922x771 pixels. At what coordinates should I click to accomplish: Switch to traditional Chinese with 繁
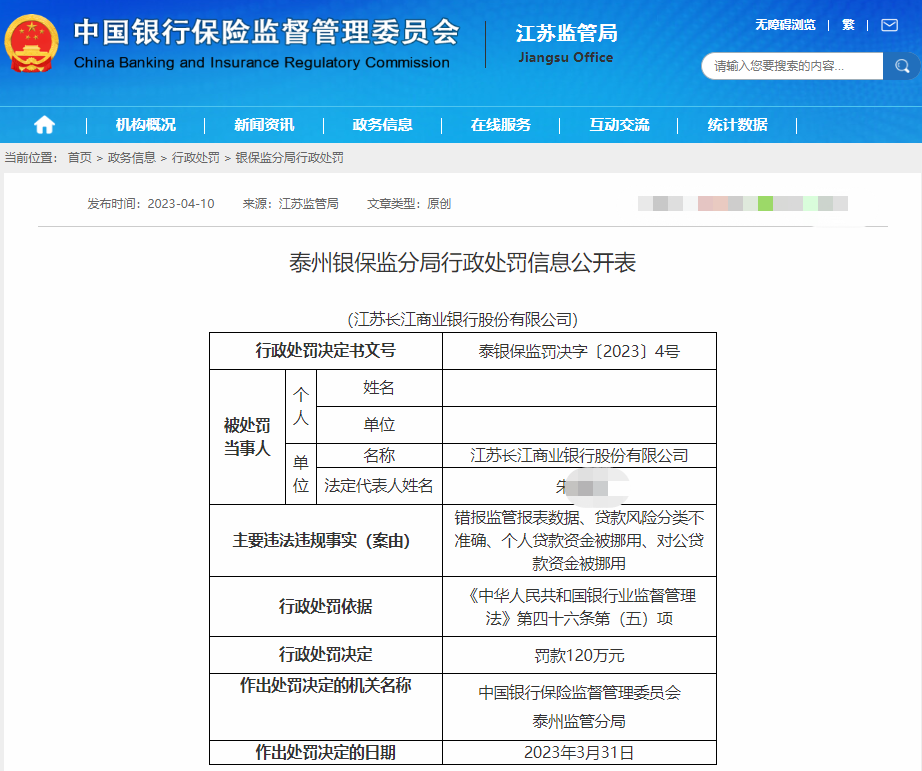[x=848, y=25]
